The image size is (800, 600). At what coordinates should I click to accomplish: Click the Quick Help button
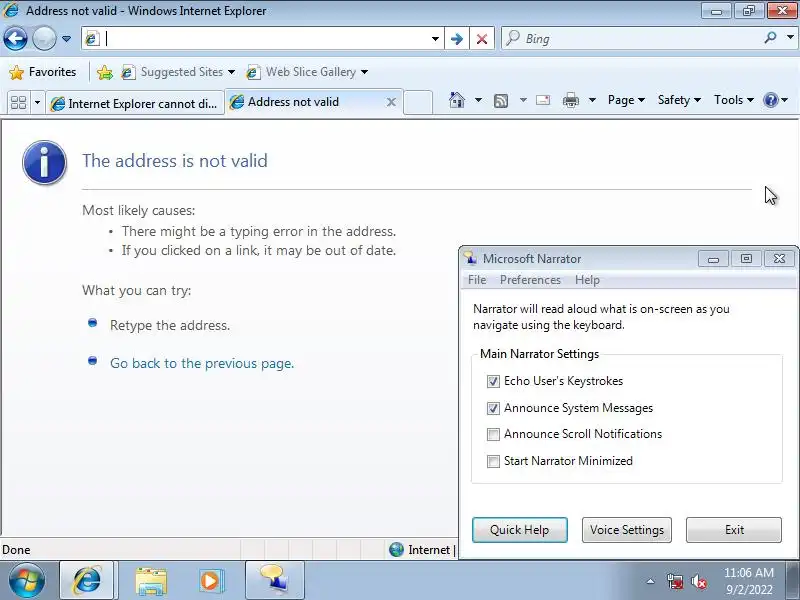coord(519,530)
